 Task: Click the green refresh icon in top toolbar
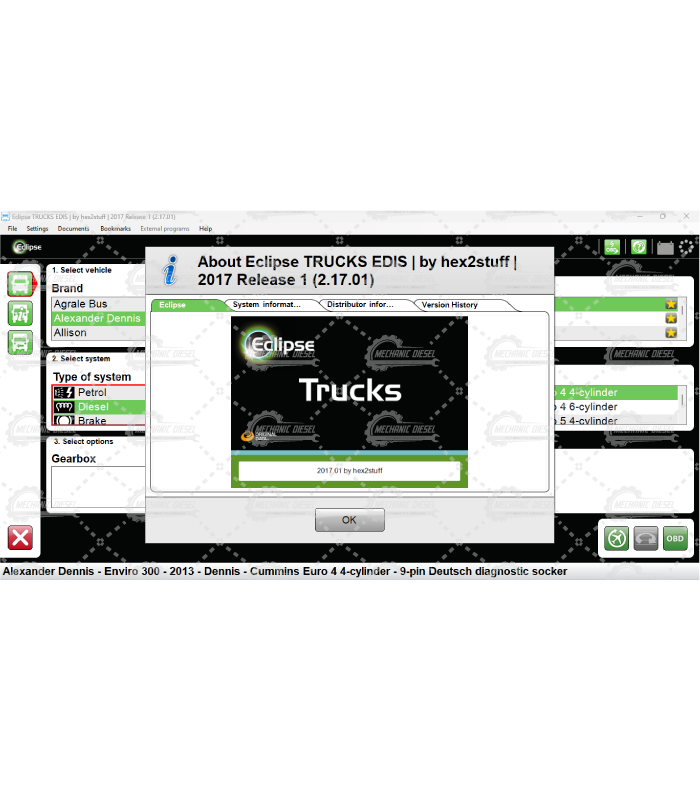pyautogui.click(x=638, y=247)
